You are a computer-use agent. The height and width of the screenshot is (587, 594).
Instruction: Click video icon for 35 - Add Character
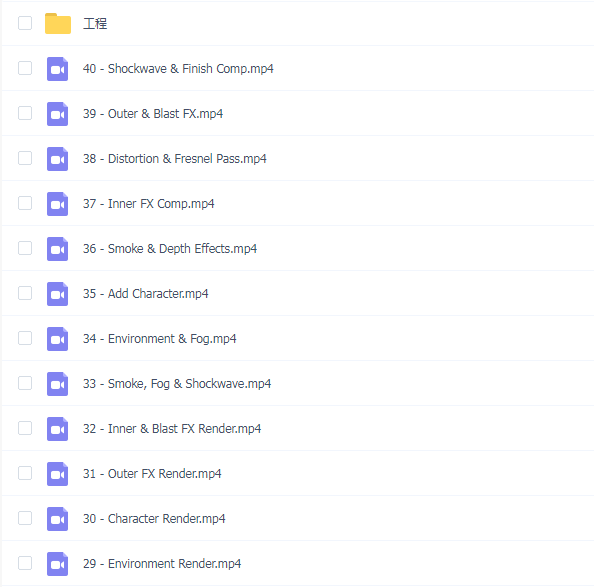(x=58, y=294)
